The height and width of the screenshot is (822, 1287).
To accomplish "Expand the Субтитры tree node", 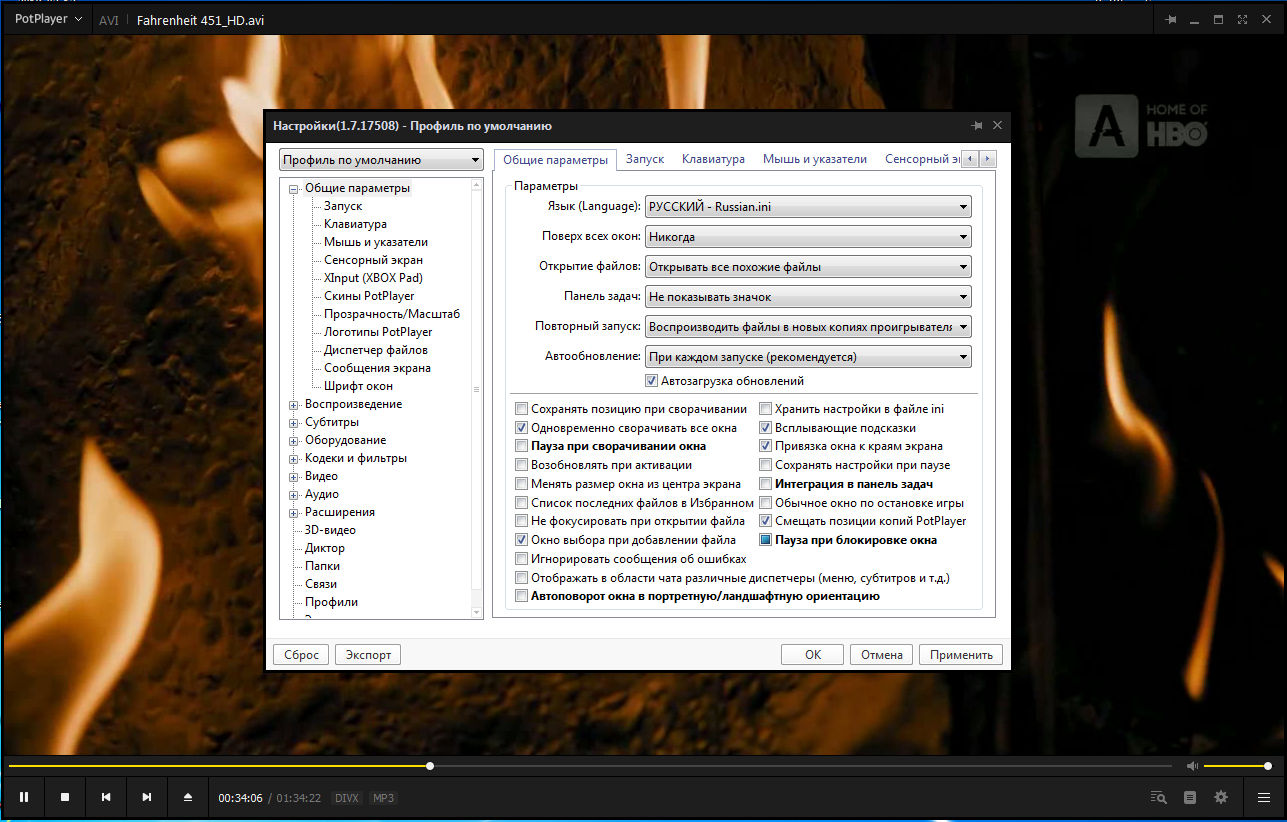I will coord(294,423).
